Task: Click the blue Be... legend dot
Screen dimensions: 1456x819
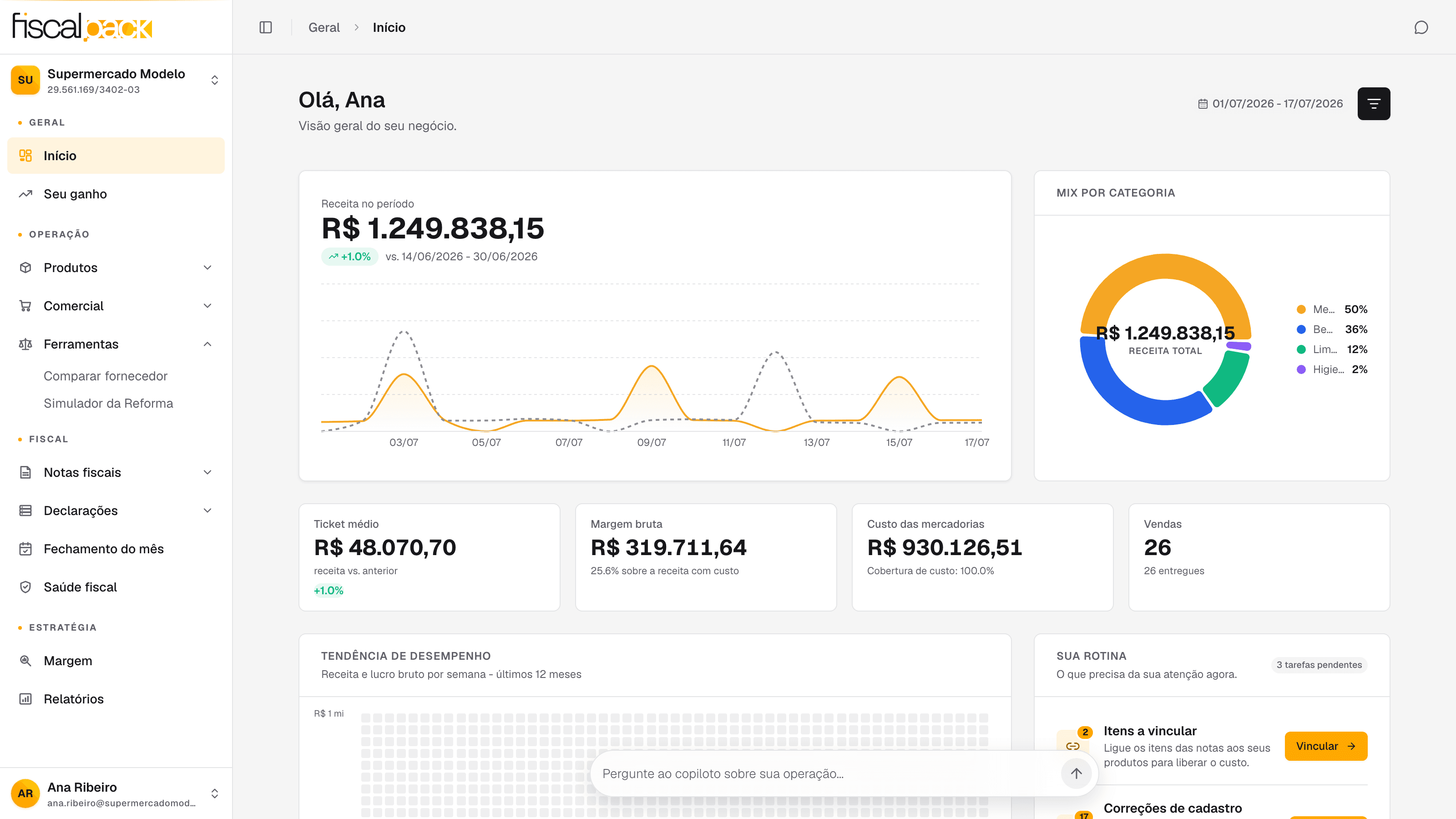Action: 1301,329
